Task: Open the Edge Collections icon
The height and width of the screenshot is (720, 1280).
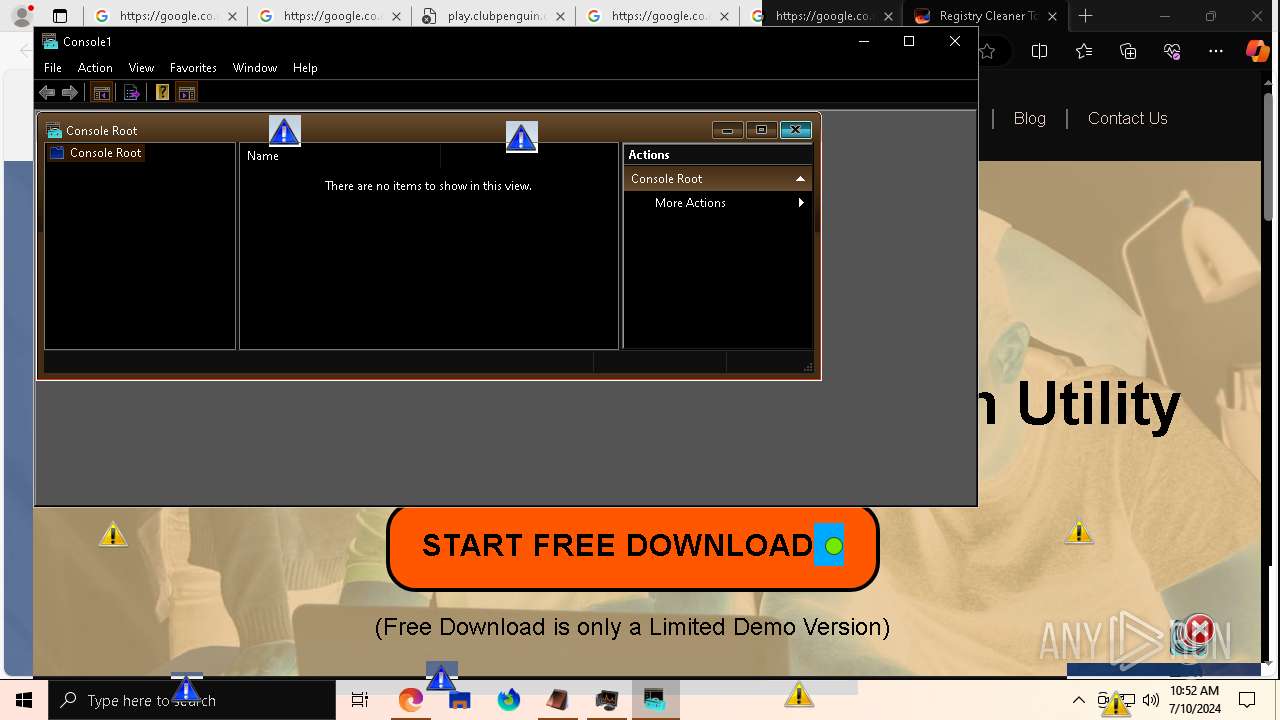Action: (x=1128, y=51)
